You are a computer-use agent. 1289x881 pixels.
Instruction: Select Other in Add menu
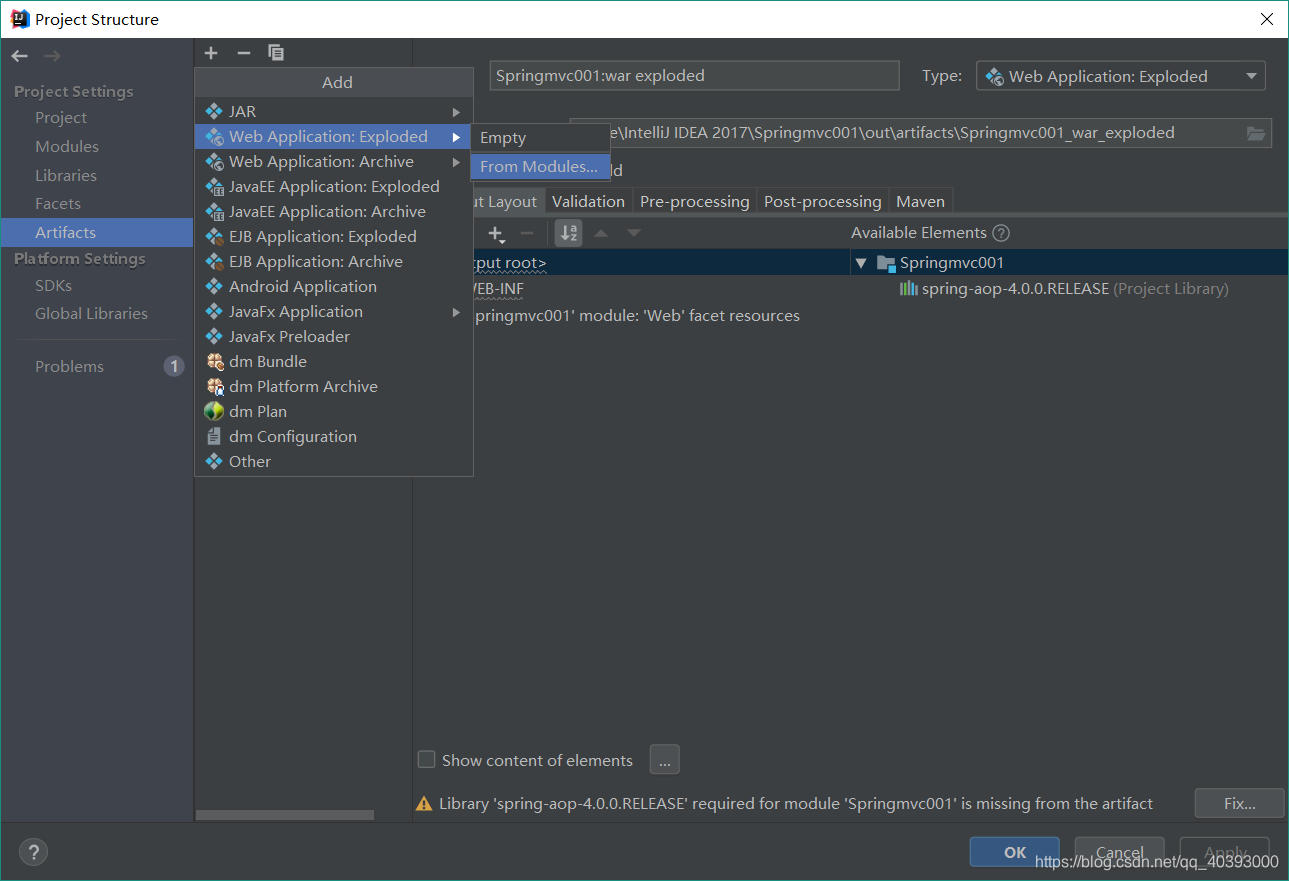tap(333, 461)
